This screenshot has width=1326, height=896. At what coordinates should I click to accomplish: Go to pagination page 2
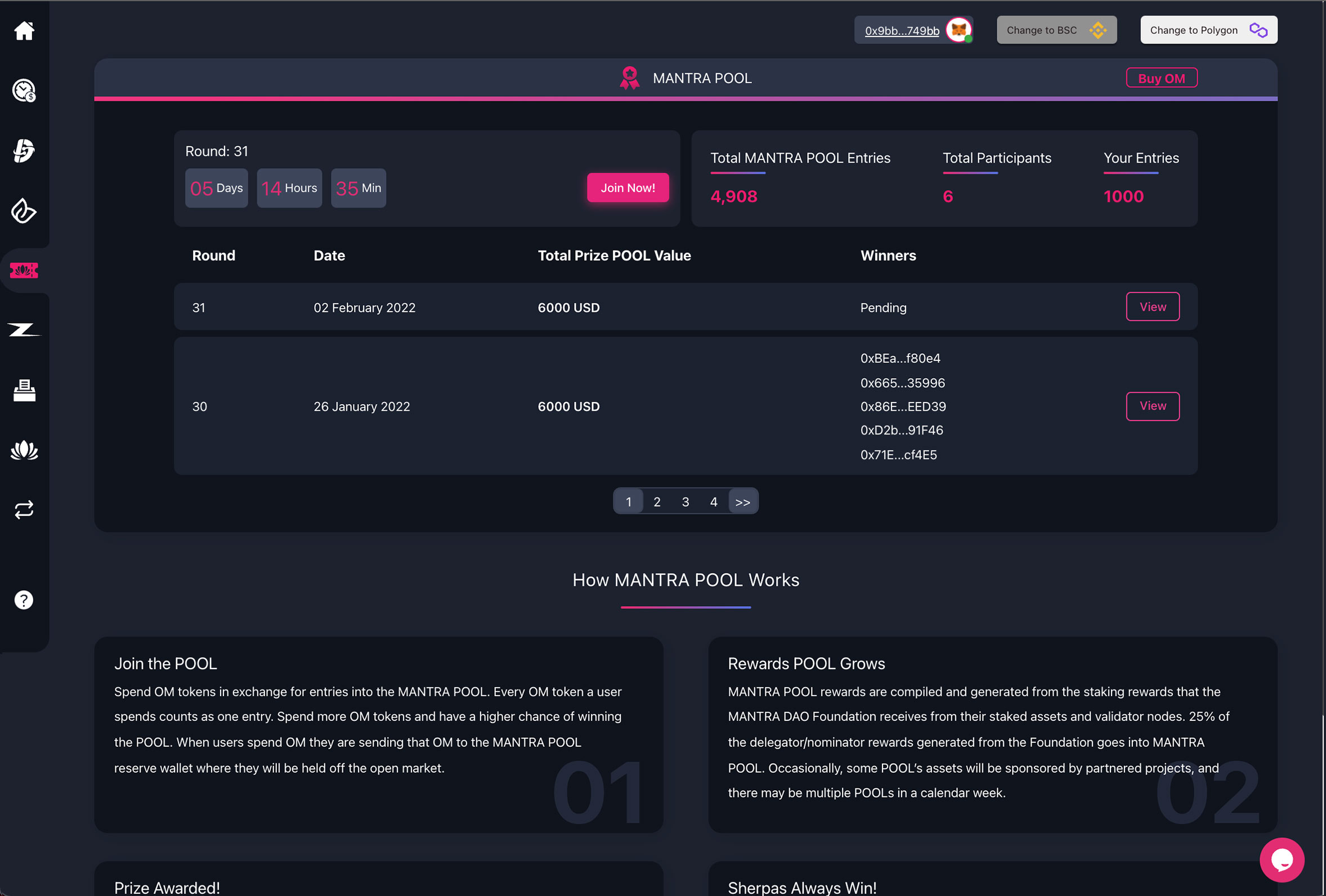pyautogui.click(x=657, y=501)
